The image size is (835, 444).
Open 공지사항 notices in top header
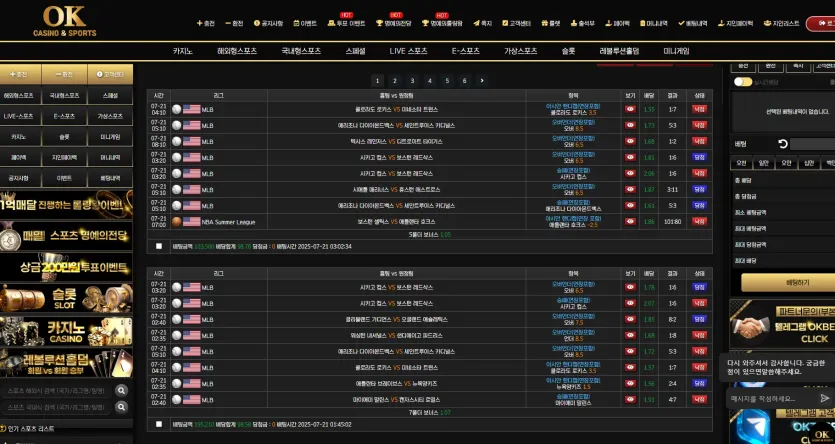coord(268,23)
